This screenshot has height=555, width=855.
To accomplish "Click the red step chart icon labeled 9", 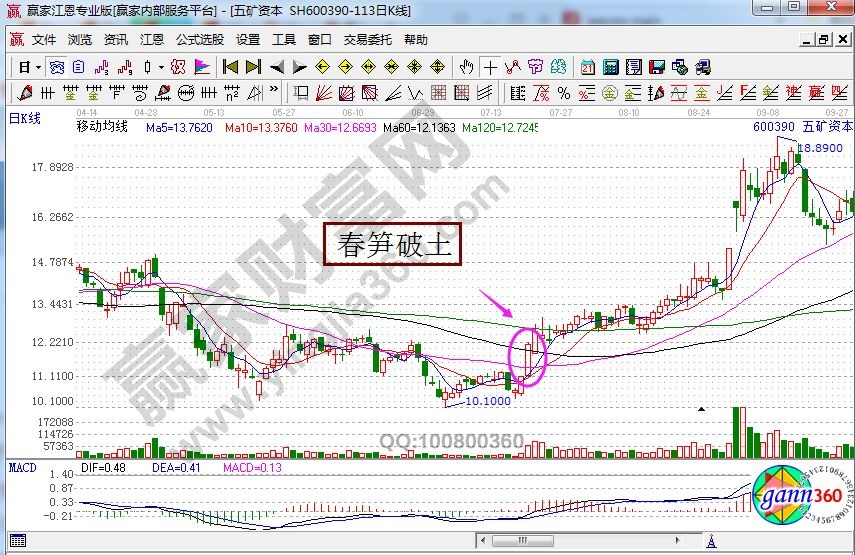I will click(125, 68).
